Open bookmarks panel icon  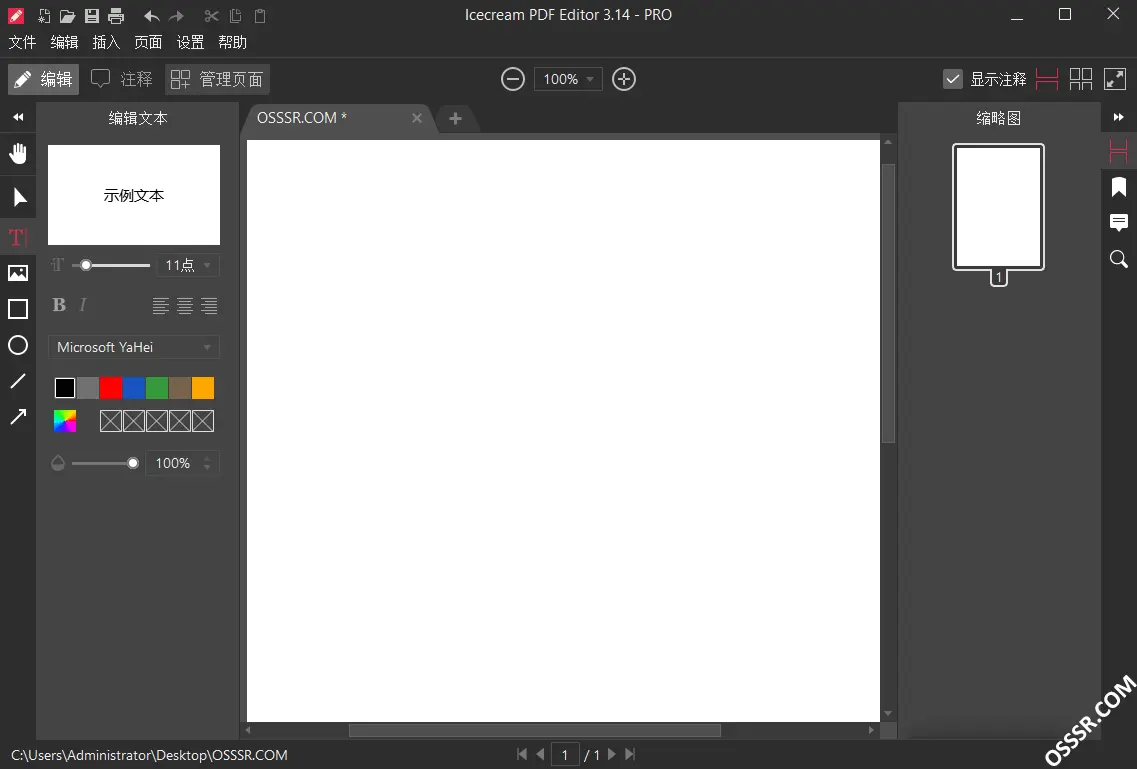pos(1119,187)
